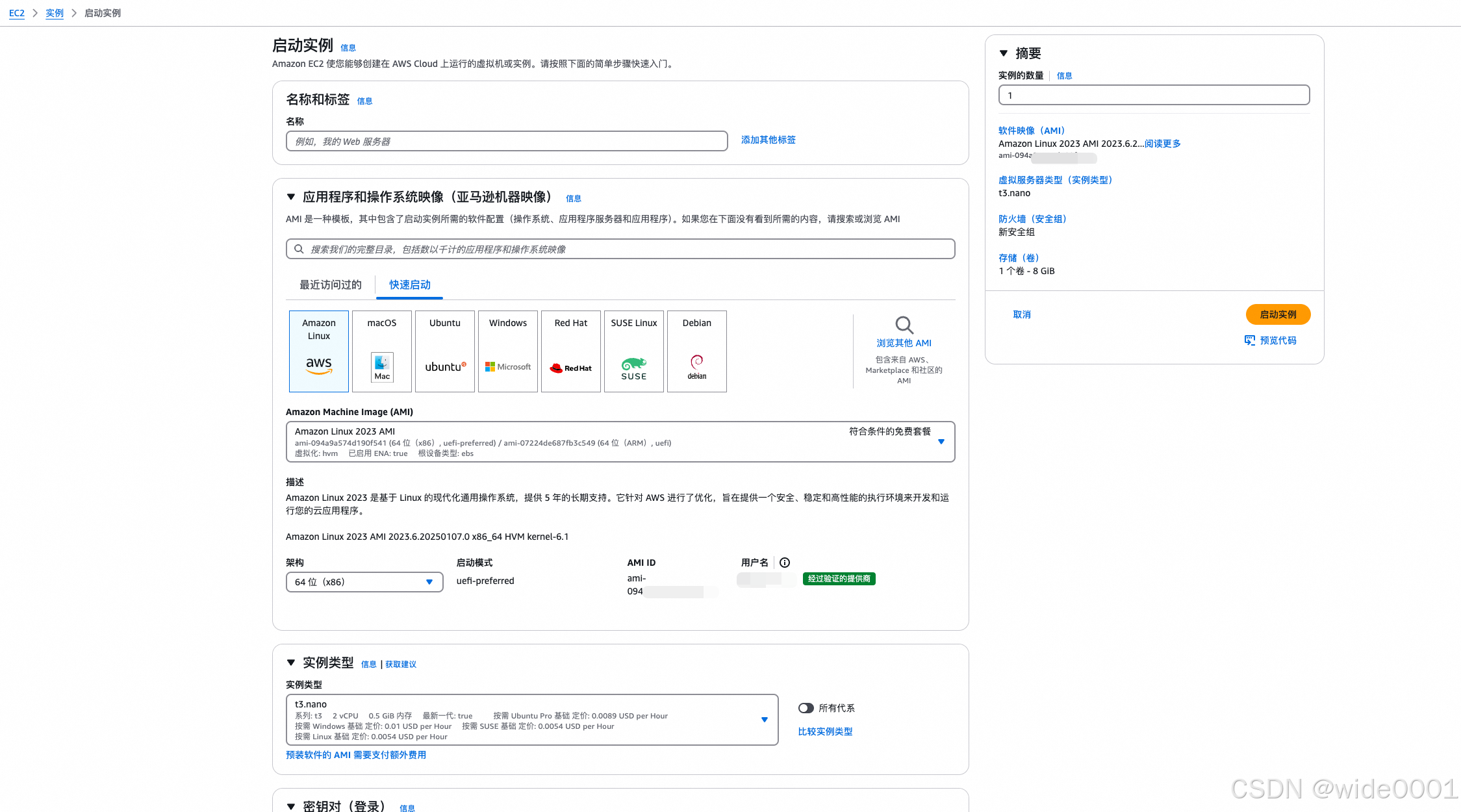Toggle the 所有代系 switch
1461x812 pixels.
point(806,708)
